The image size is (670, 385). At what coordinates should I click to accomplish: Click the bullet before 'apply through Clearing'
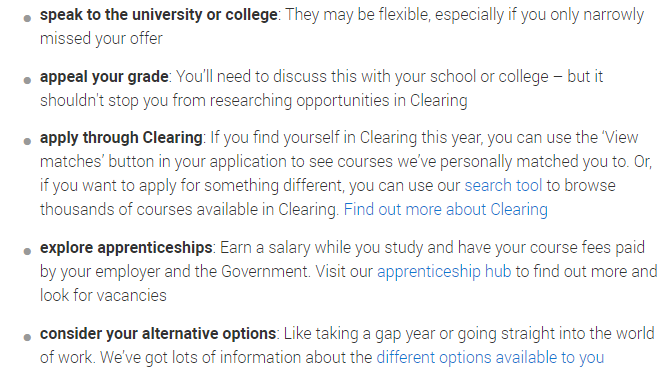coord(27,141)
